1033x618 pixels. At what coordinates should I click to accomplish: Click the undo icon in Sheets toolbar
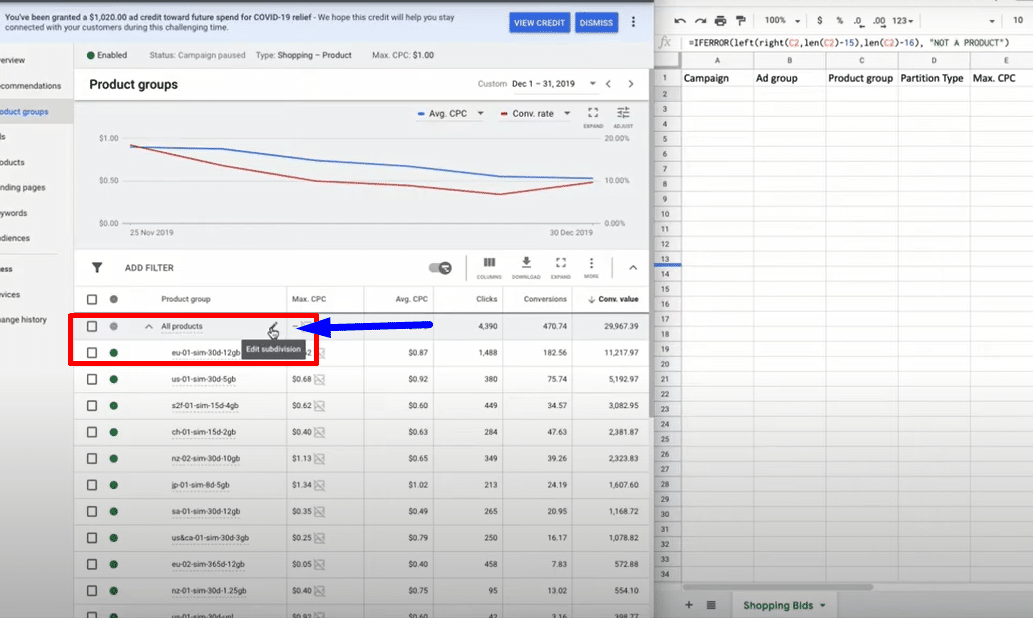coord(680,21)
